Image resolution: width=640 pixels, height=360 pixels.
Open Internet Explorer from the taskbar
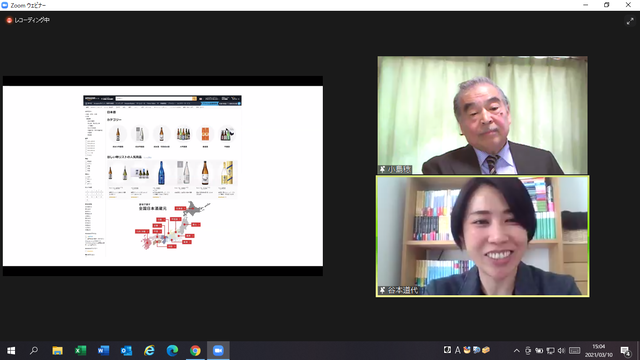coord(149,351)
